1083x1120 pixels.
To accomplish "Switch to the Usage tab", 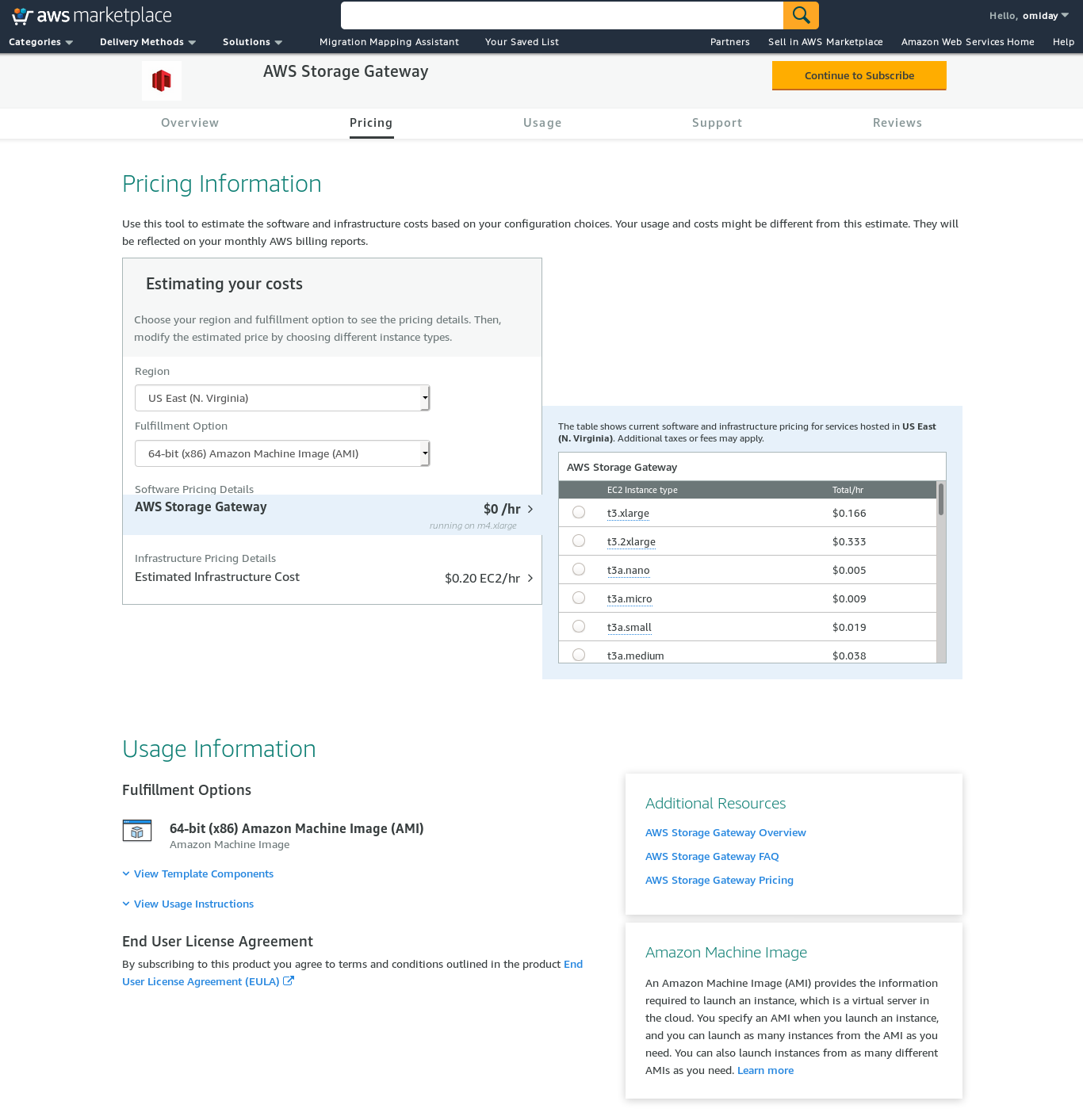I will pyautogui.click(x=542, y=123).
